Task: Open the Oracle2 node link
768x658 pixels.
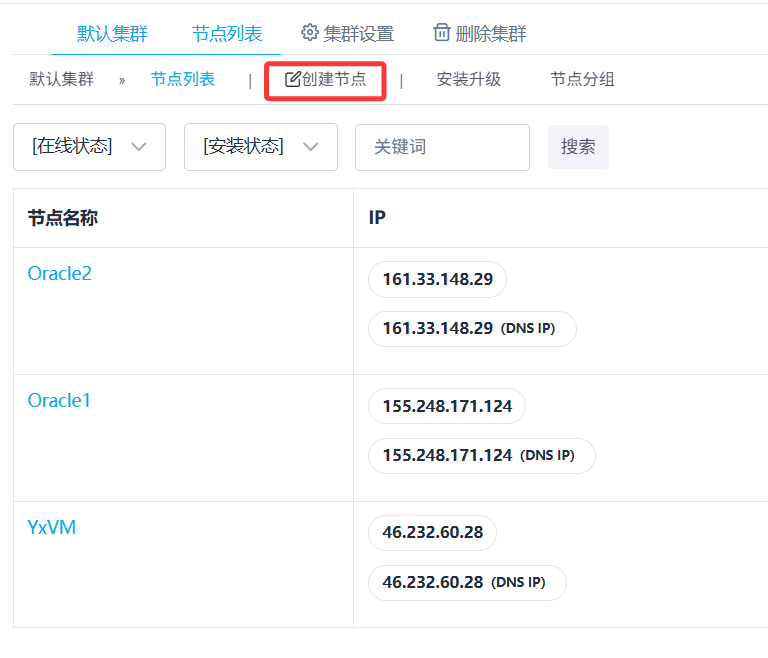Action: click(x=59, y=273)
